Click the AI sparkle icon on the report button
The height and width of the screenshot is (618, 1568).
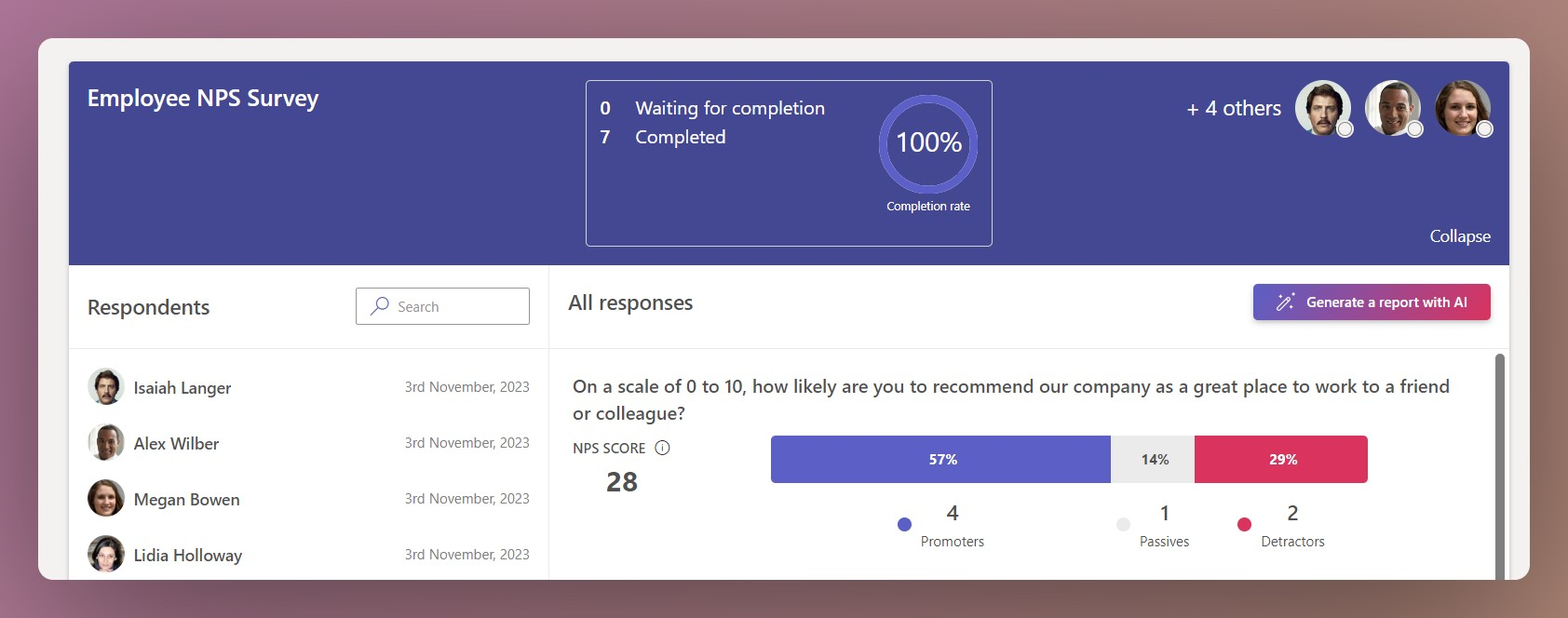click(1286, 301)
